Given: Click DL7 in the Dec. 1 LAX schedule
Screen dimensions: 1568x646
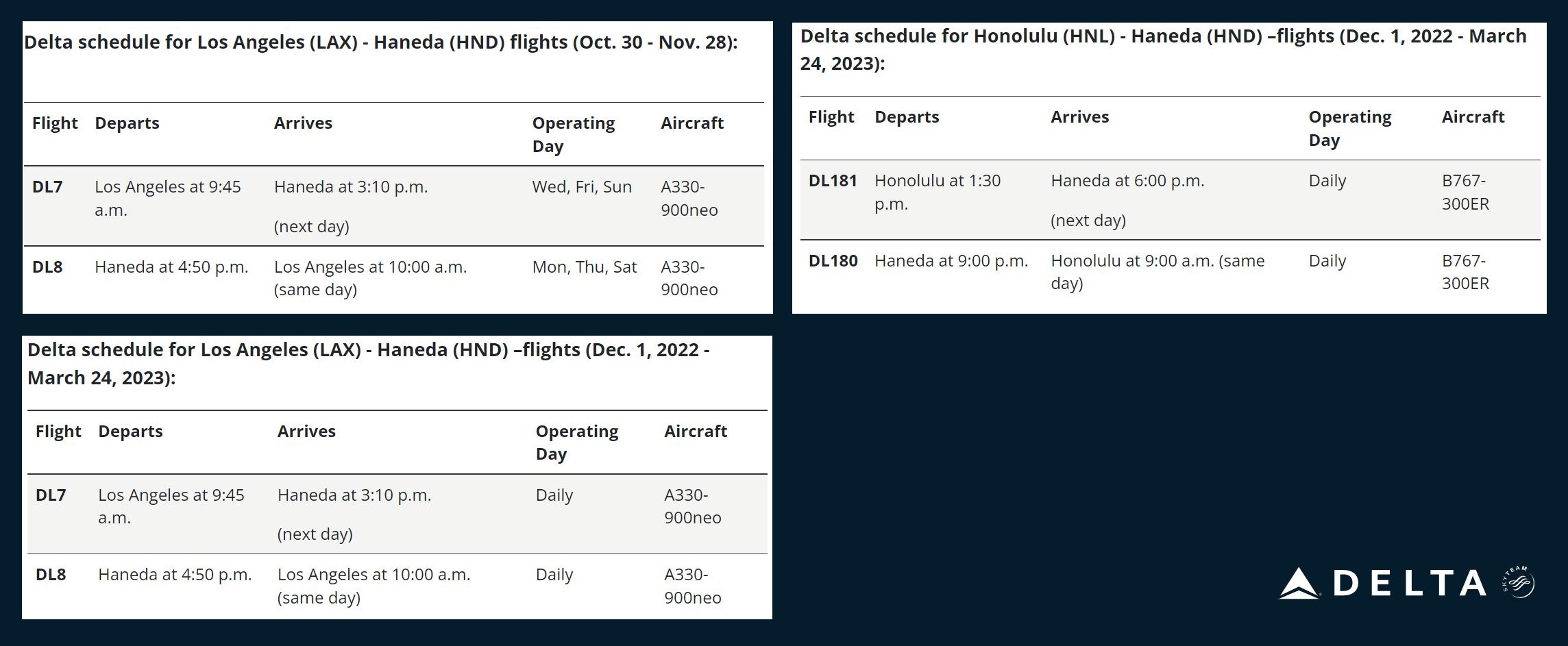Looking at the screenshot, I should click(51, 495).
